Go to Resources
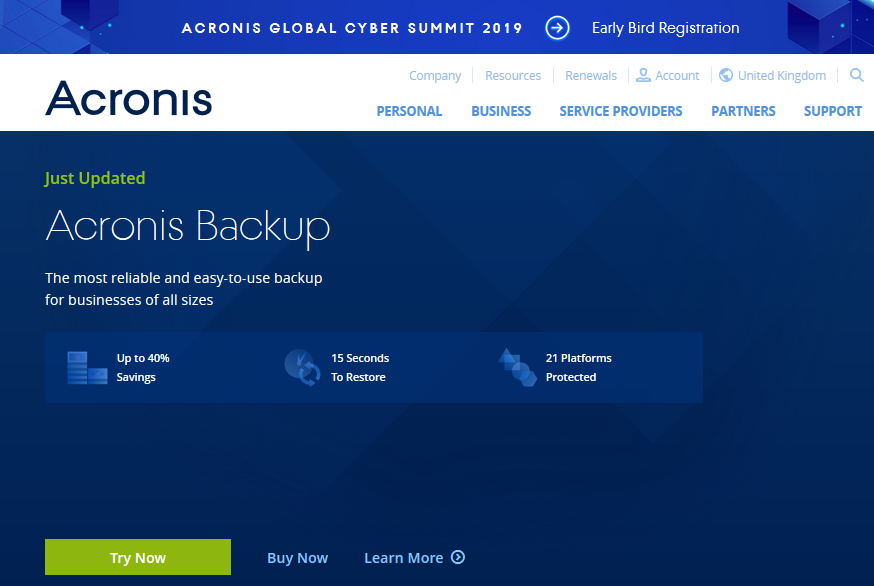Screen dimensions: 874x586 pyautogui.click(x=513, y=75)
